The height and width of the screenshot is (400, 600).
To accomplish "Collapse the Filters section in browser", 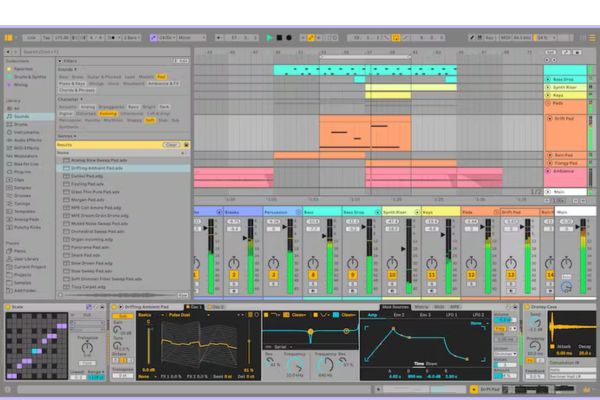I will tap(60, 60).
